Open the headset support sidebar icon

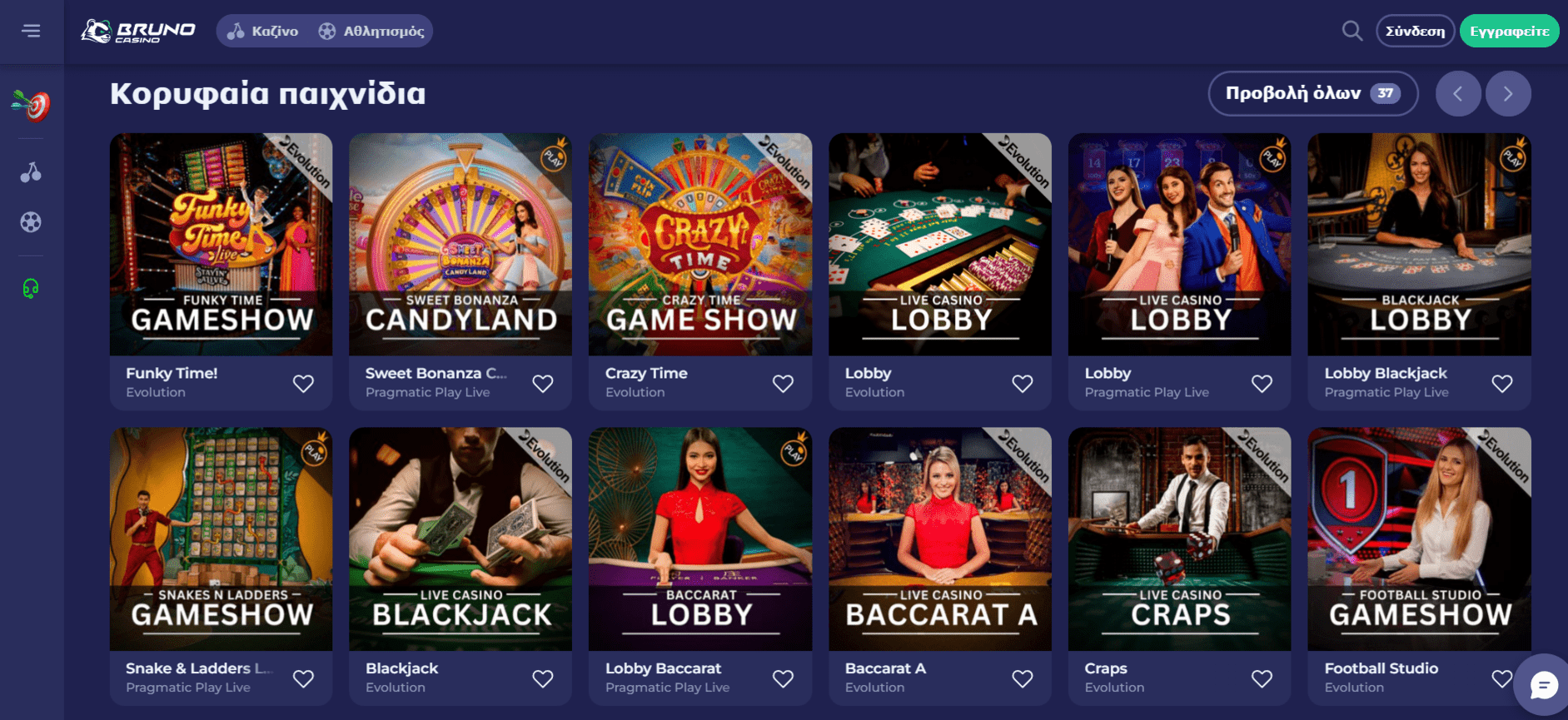(31, 289)
